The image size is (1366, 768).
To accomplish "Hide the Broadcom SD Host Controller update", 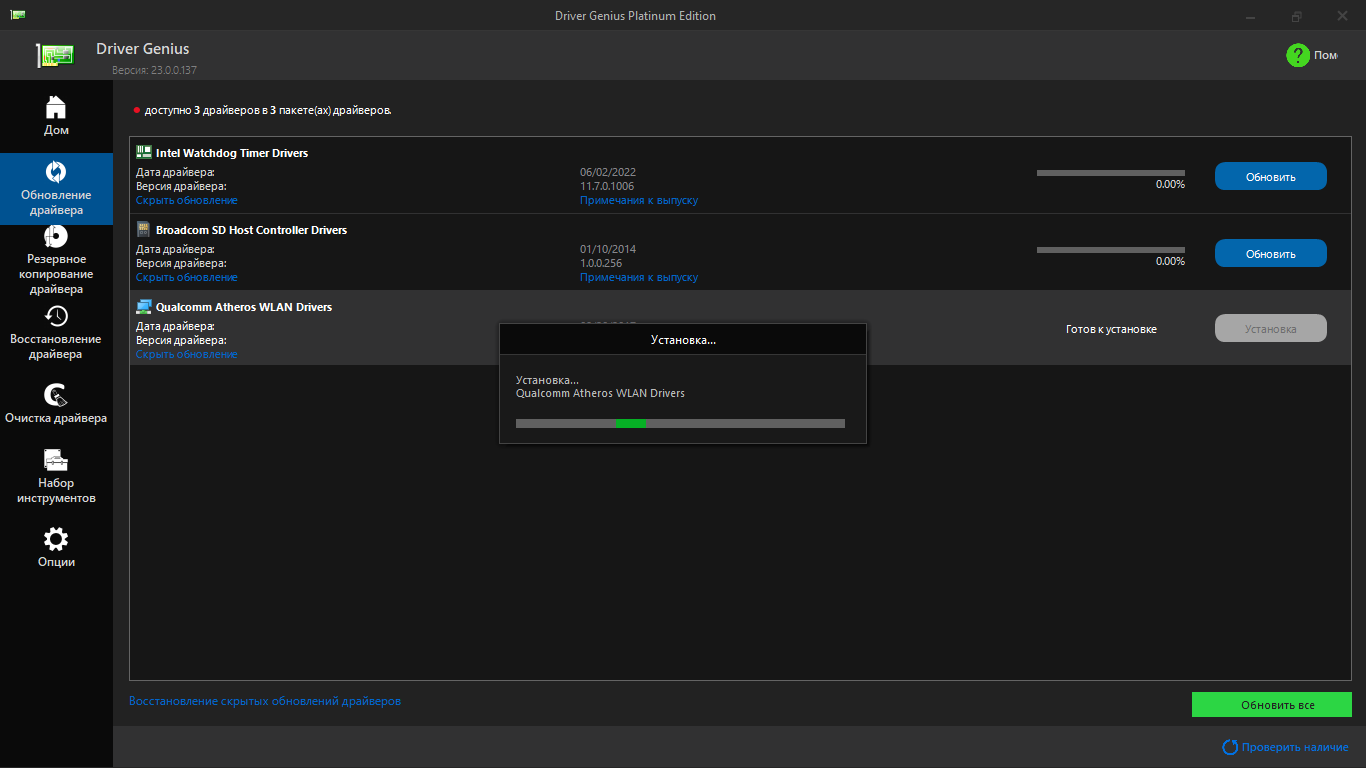I will (x=187, y=277).
